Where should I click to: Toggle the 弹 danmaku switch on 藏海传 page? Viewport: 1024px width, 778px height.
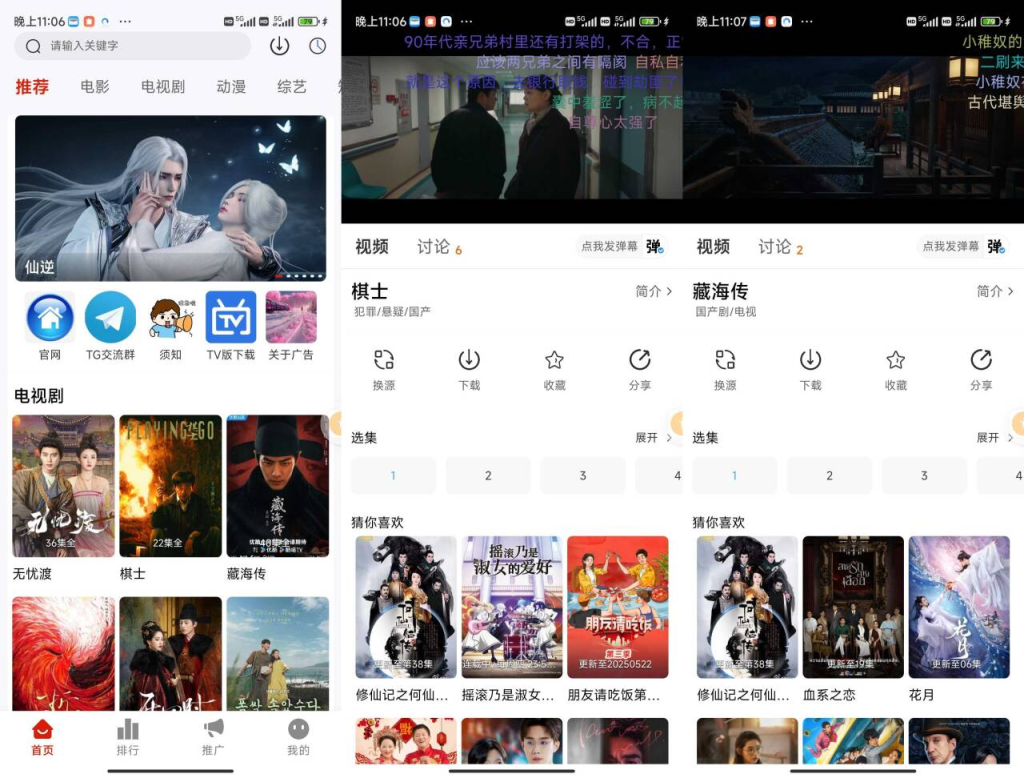coord(996,246)
